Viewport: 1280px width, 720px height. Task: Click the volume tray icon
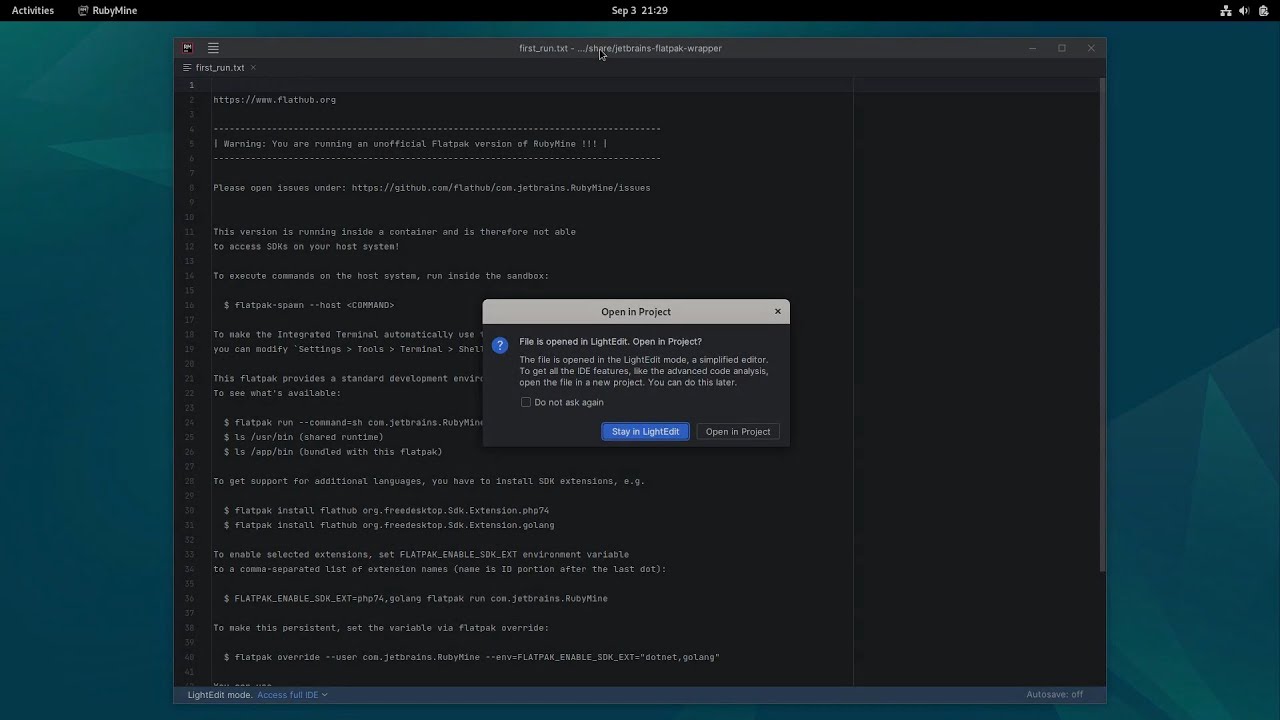coord(1244,10)
